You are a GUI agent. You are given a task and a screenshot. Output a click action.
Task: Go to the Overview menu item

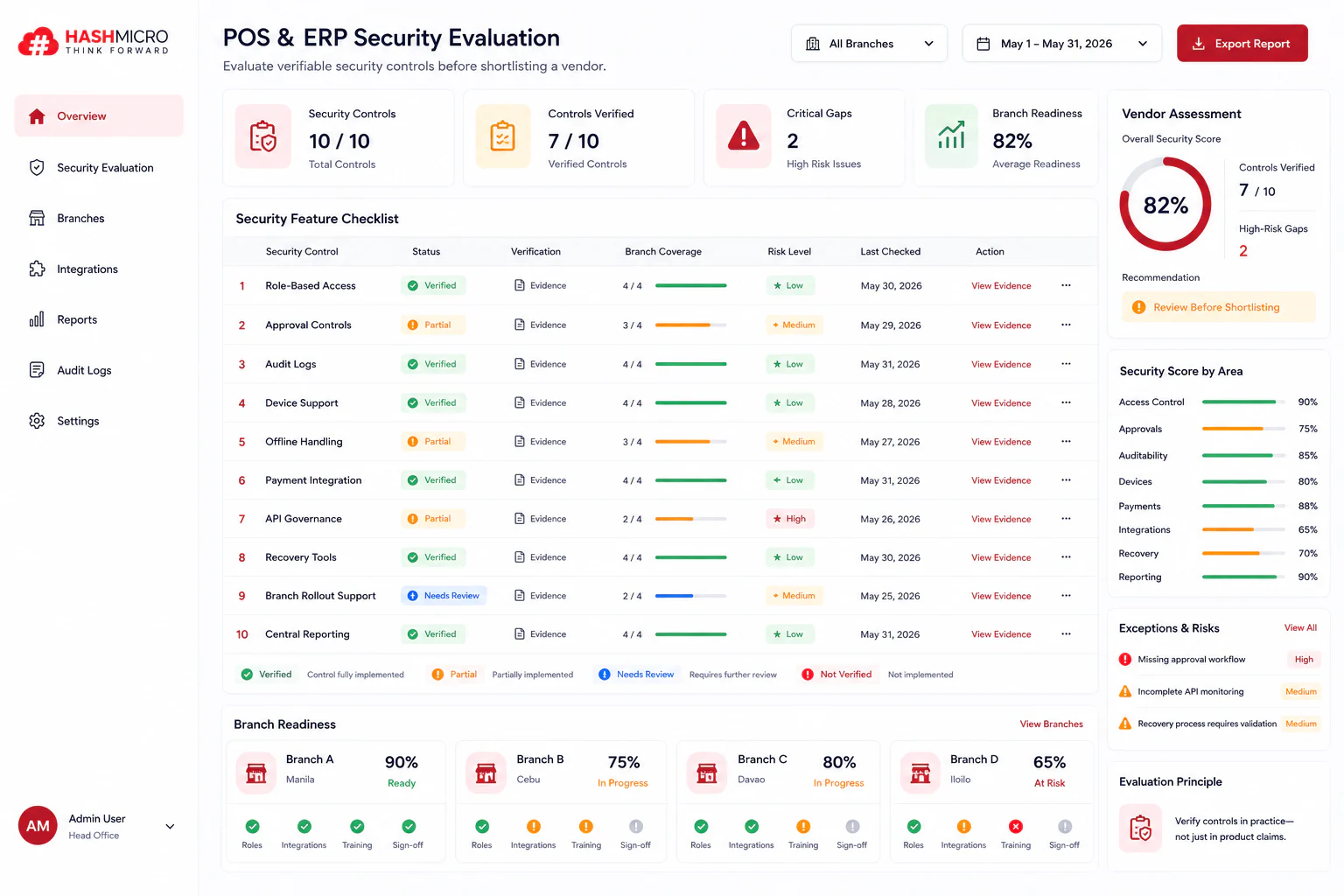click(x=99, y=116)
